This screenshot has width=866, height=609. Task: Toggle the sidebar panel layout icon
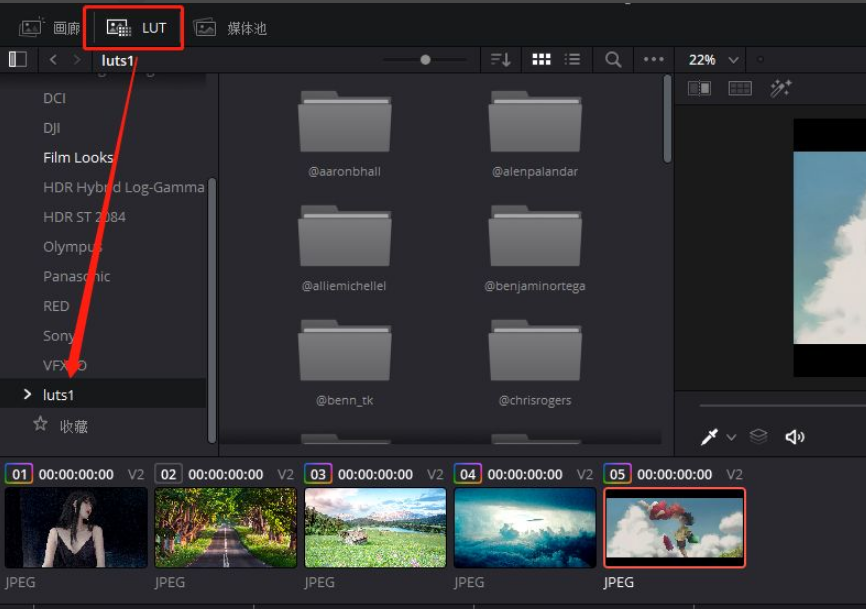pyautogui.click(x=18, y=59)
